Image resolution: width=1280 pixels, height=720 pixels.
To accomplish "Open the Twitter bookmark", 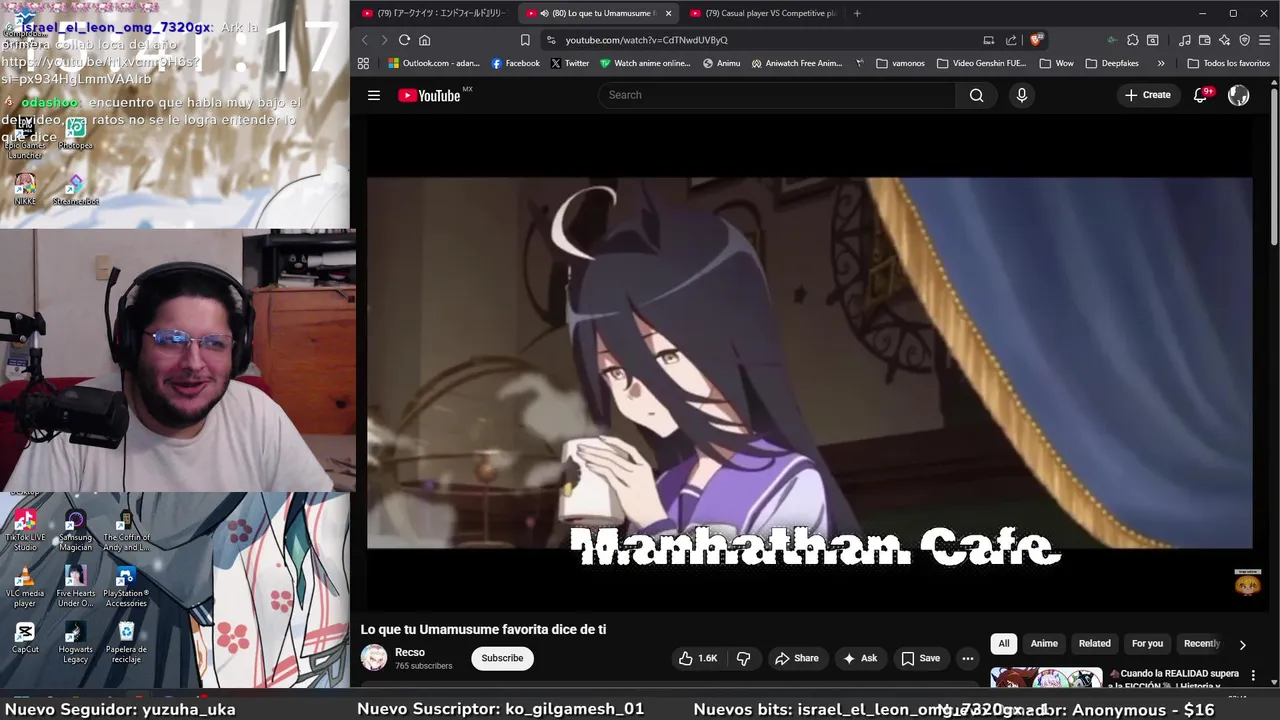I will pos(570,63).
